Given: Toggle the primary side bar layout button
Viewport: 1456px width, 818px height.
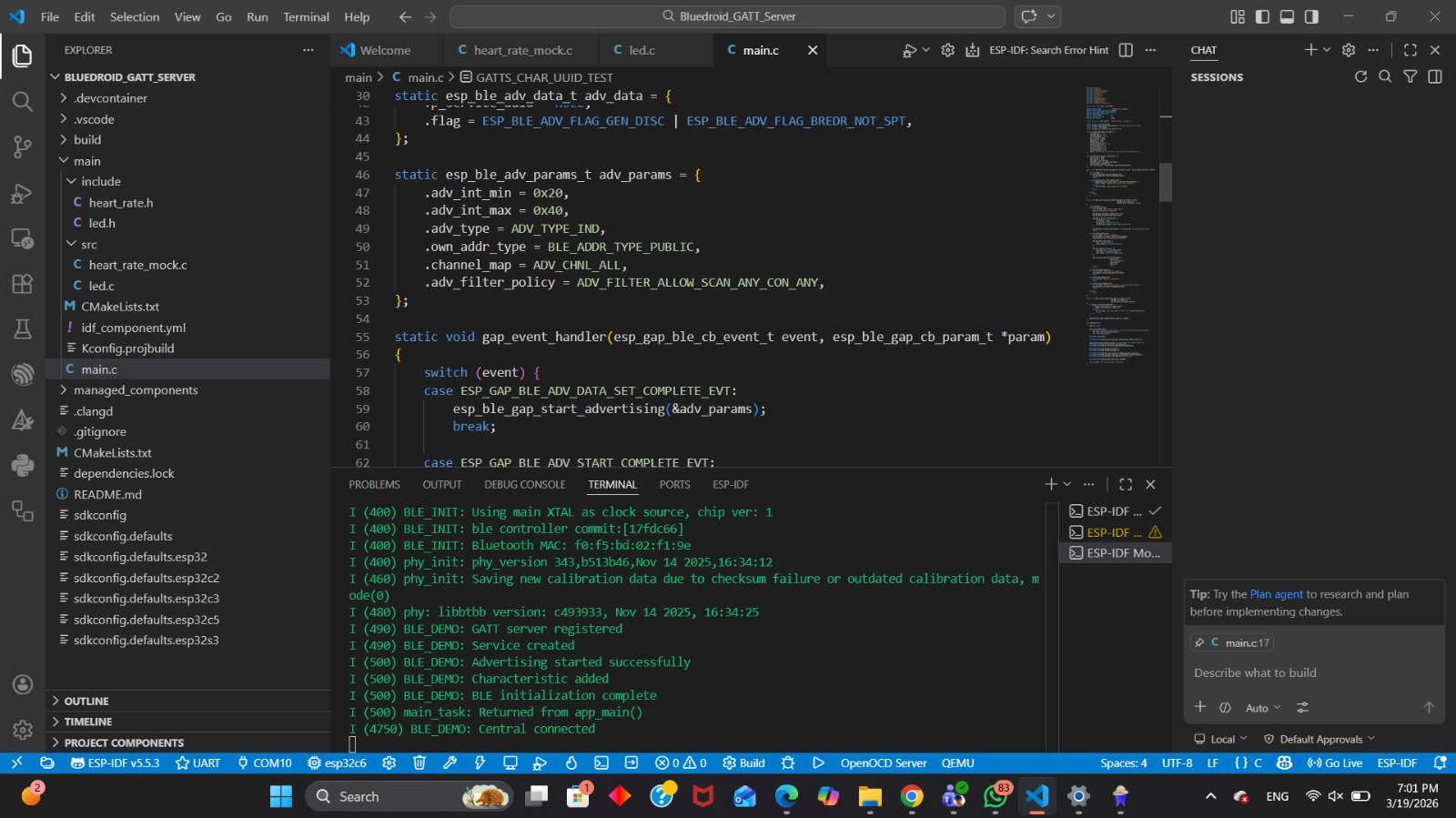Looking at the screenshot, I should click(1262, 16).
